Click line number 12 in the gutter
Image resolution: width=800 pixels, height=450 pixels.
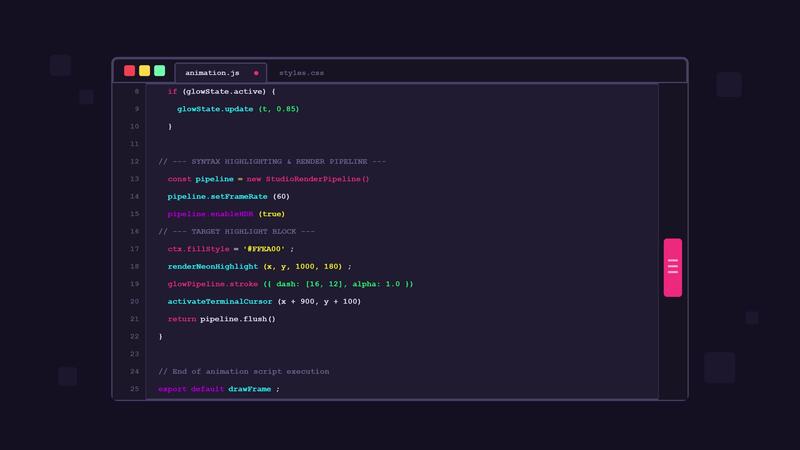pos(134,161)
